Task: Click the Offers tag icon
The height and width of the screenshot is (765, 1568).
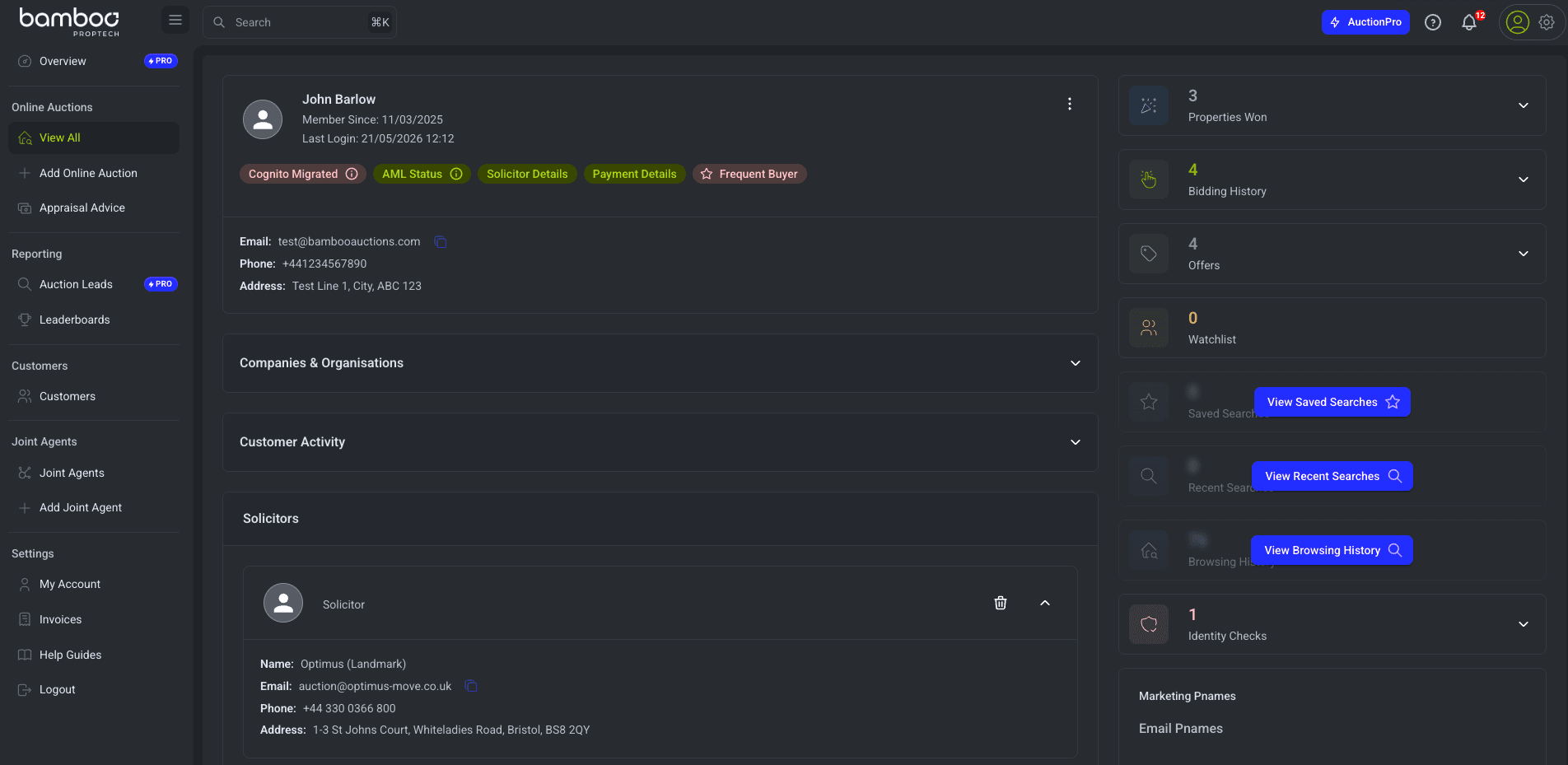Action: click(1149, 254)
